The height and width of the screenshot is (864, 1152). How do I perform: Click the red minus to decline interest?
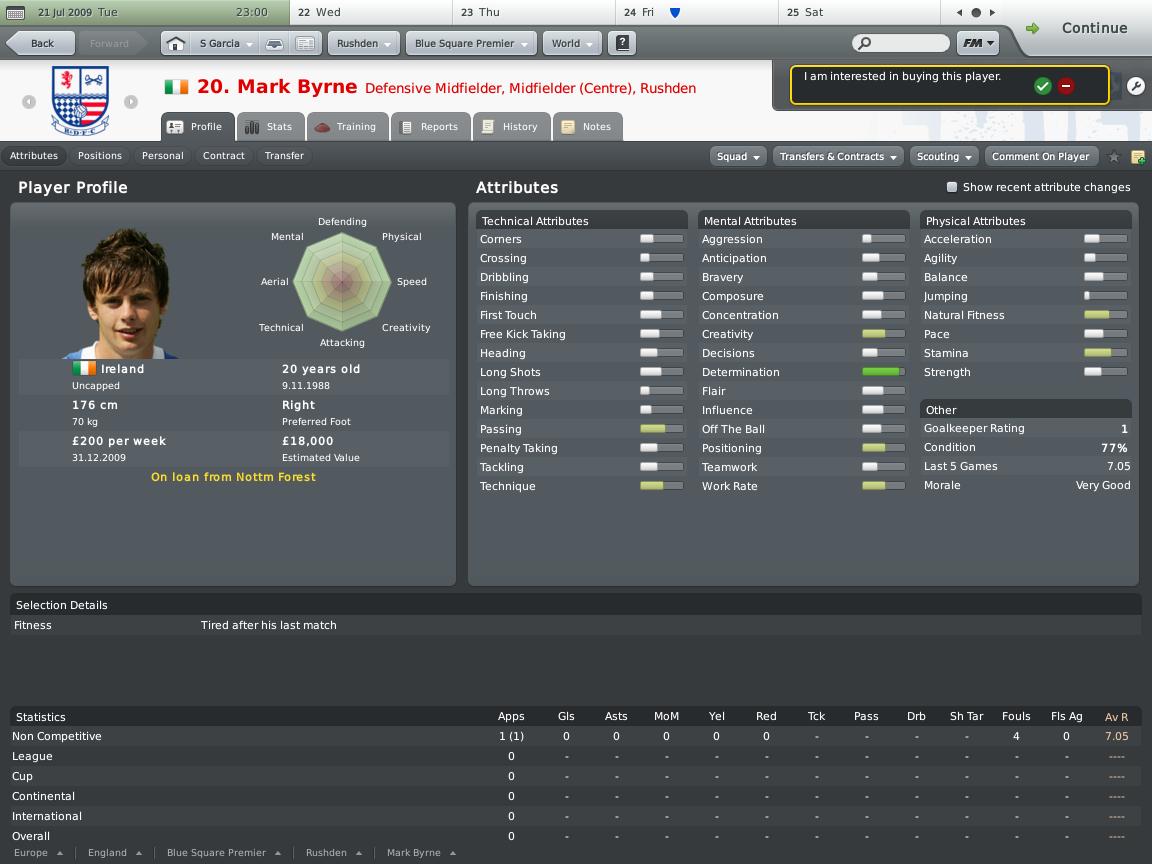click(1066, 86)
